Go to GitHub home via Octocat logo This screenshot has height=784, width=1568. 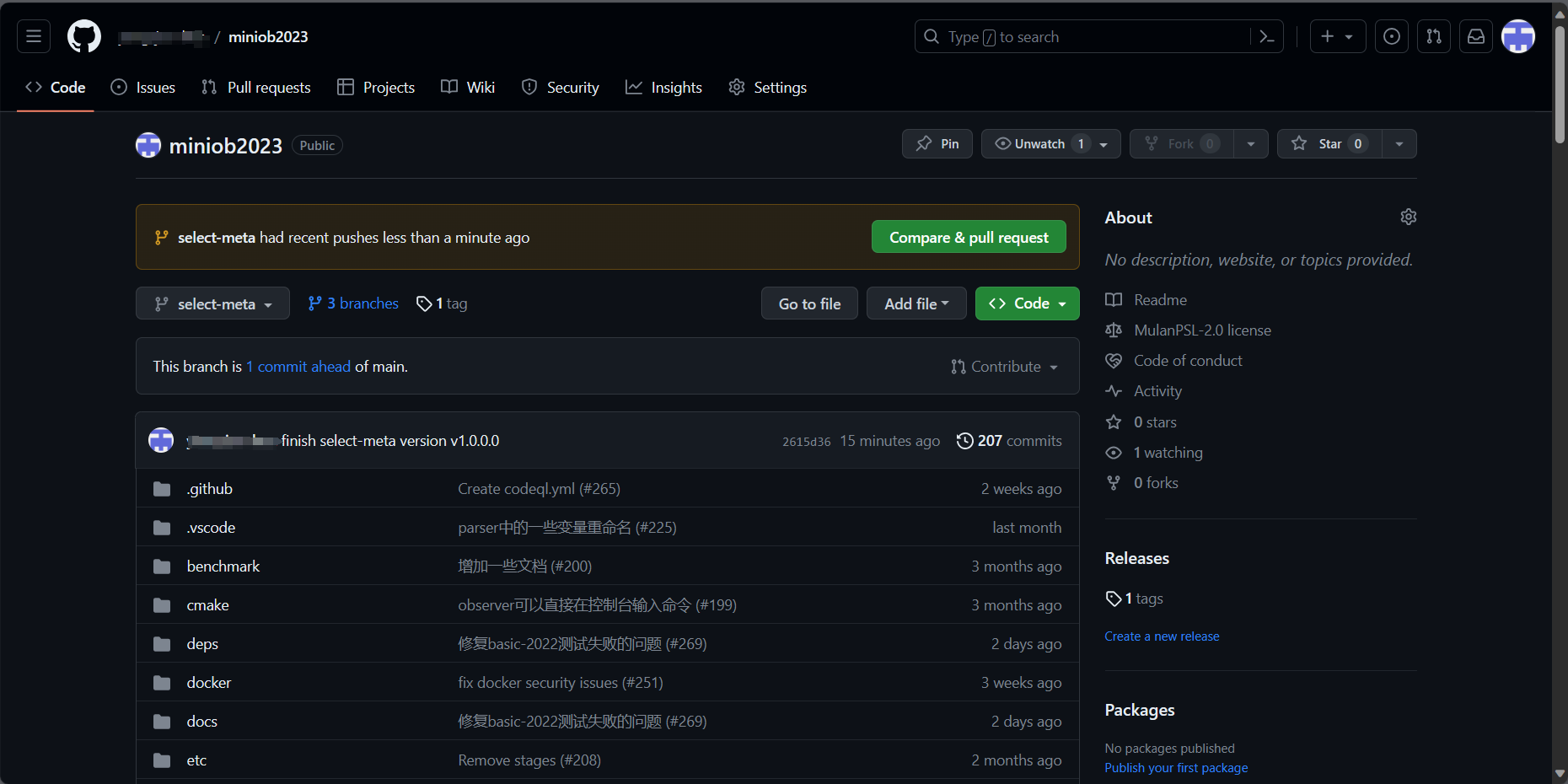[84, 36]
